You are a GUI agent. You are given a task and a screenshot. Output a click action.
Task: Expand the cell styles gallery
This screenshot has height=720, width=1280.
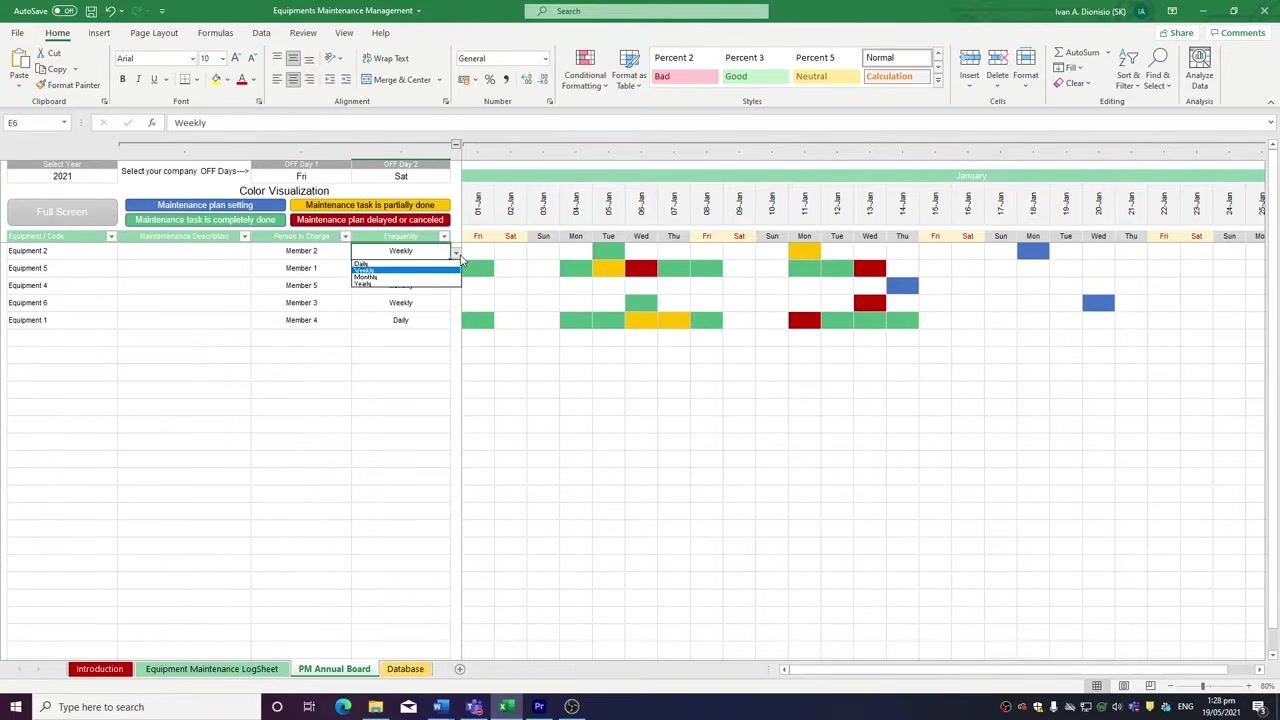(x=938, y=80)
